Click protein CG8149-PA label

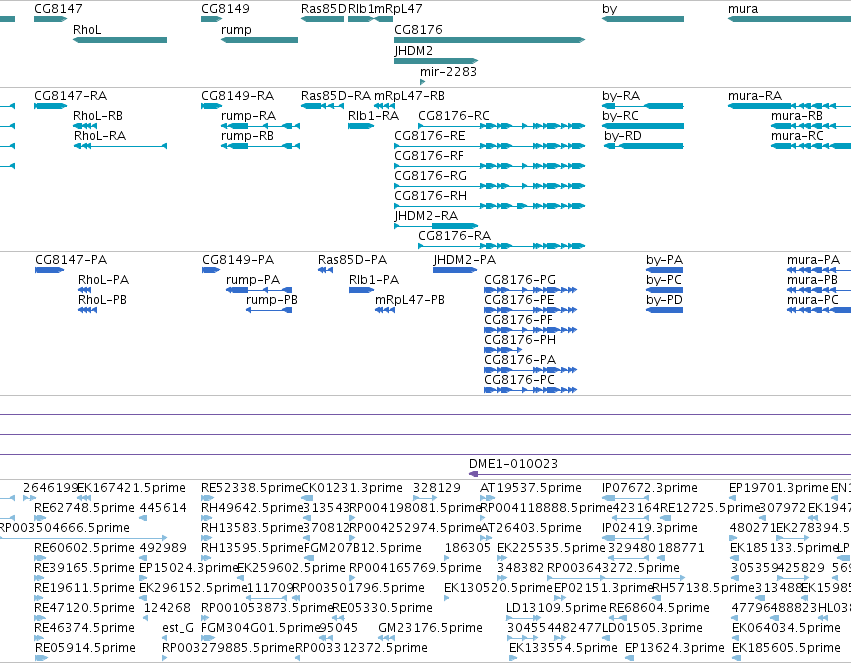238,260
